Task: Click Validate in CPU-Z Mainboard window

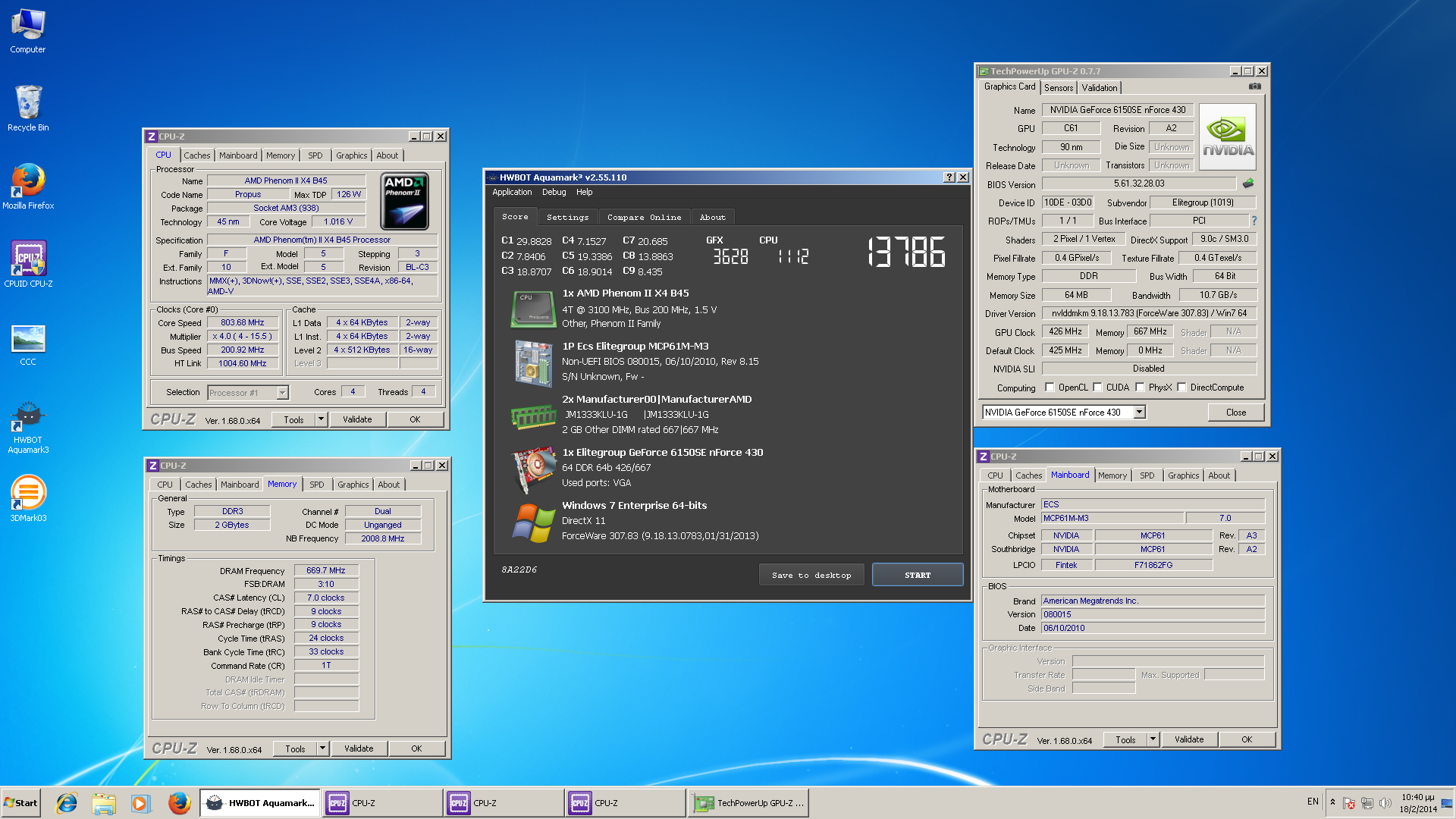Action: pos(1189,739)
